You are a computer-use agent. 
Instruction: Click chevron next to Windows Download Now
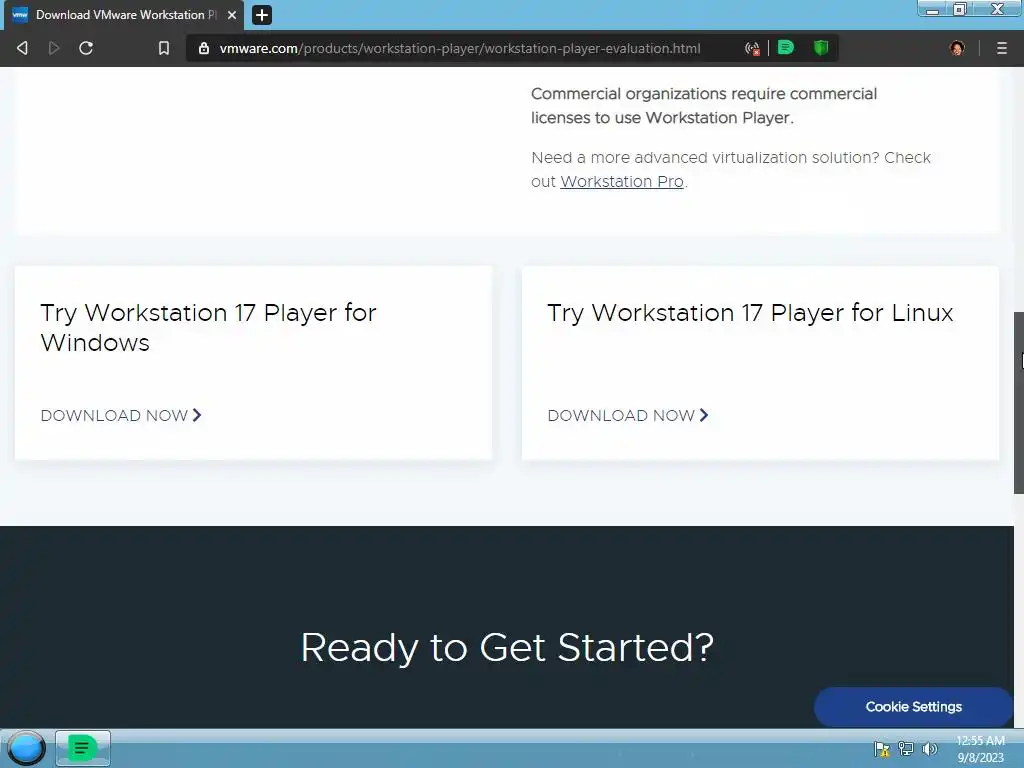197,415
